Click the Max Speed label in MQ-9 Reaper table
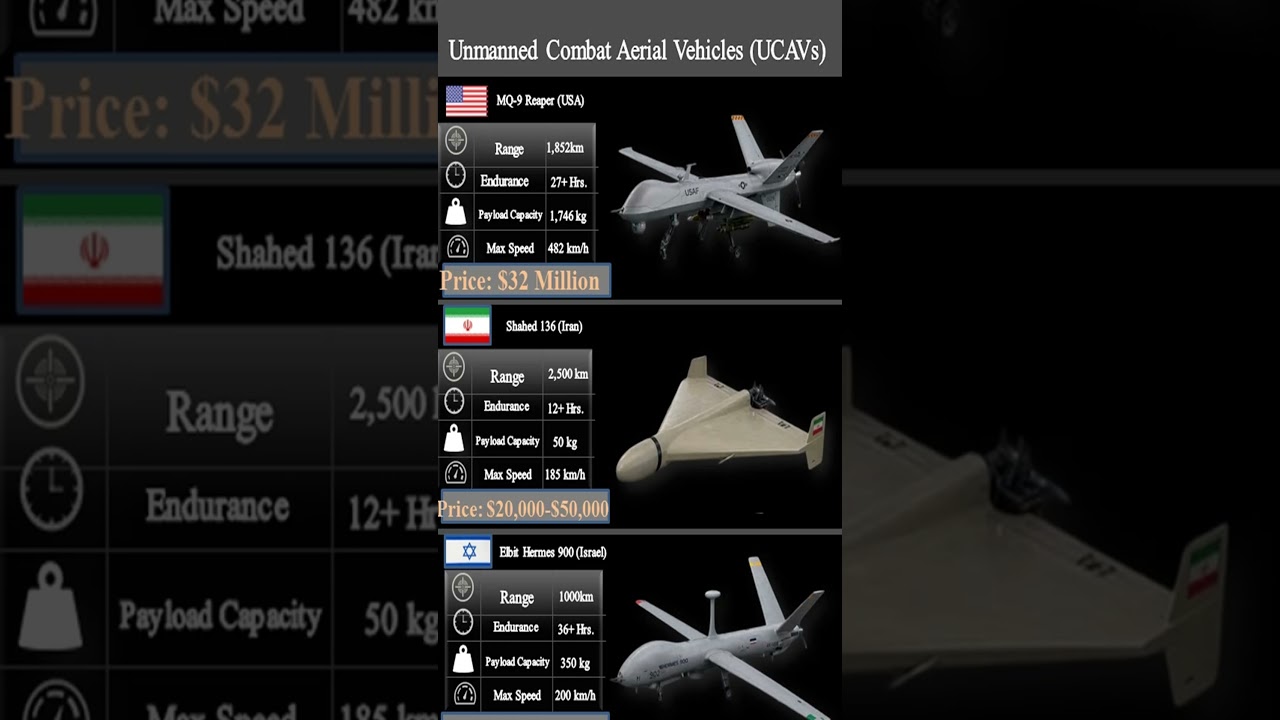The image size is (1280, 720). click(511, 249)
